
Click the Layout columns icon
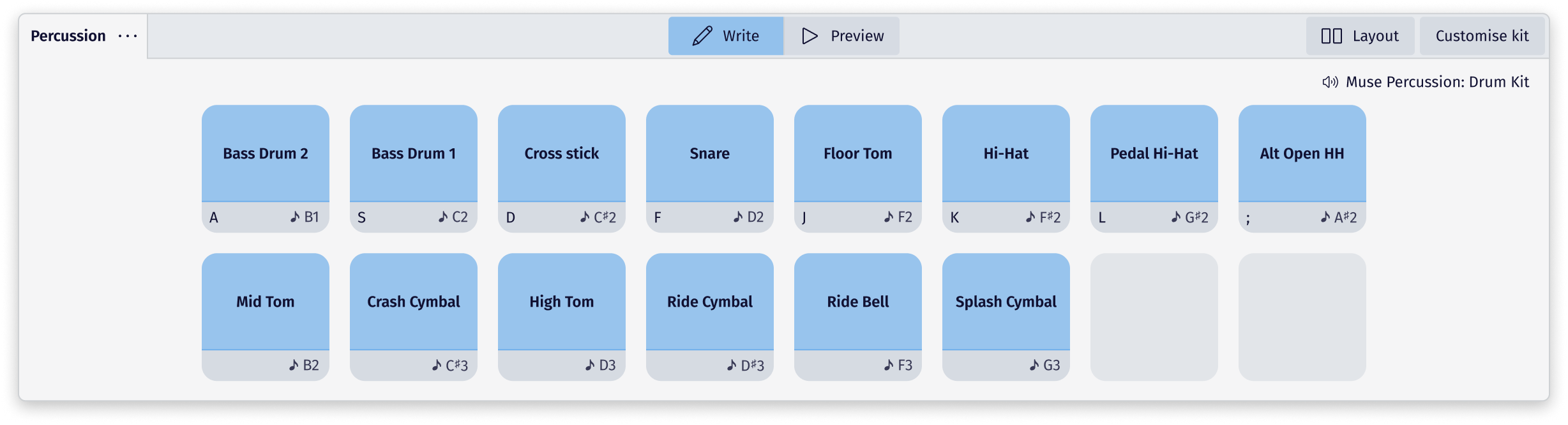1331,36
